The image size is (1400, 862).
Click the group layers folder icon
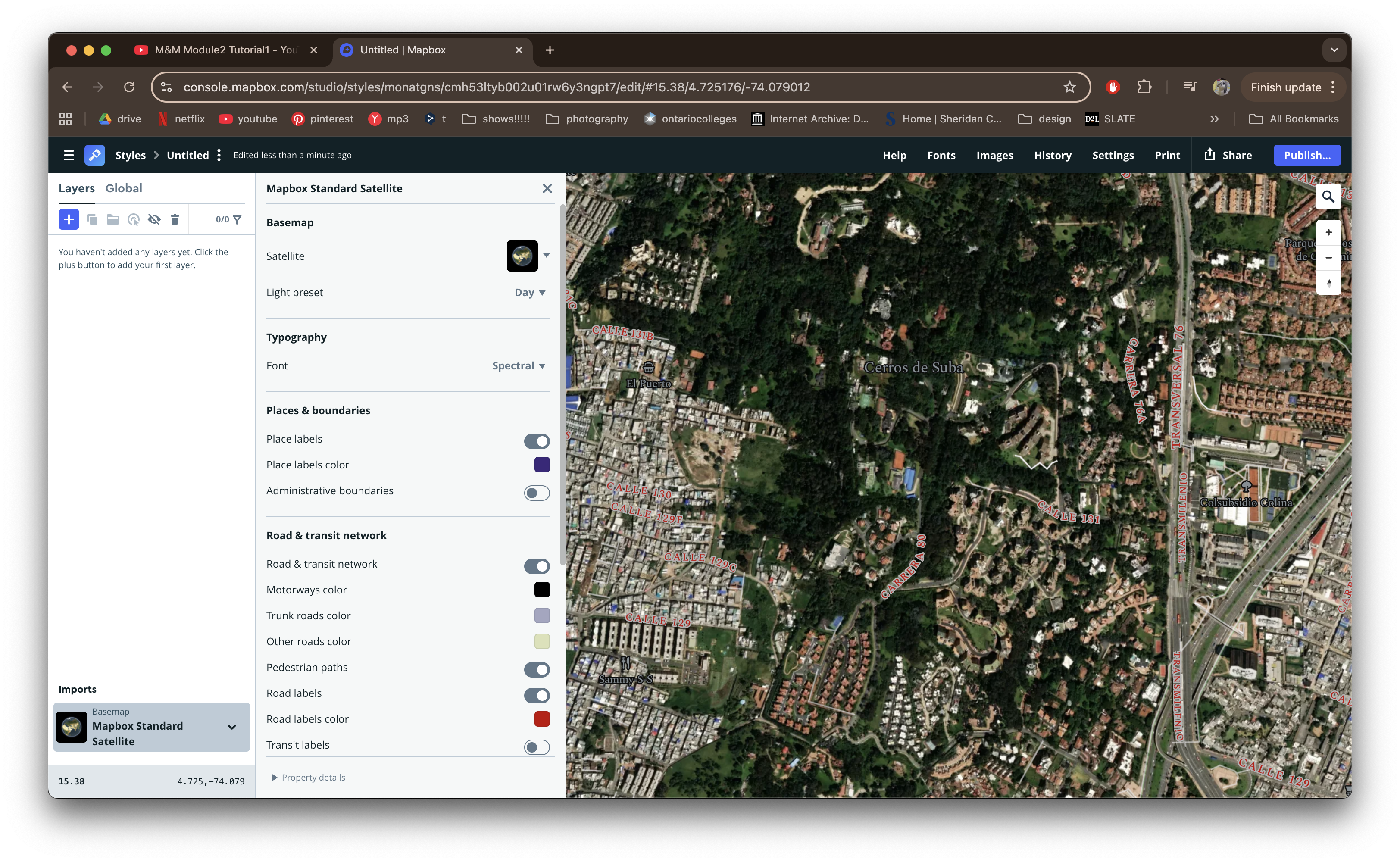pyautogui.click(x=112, y=219)
